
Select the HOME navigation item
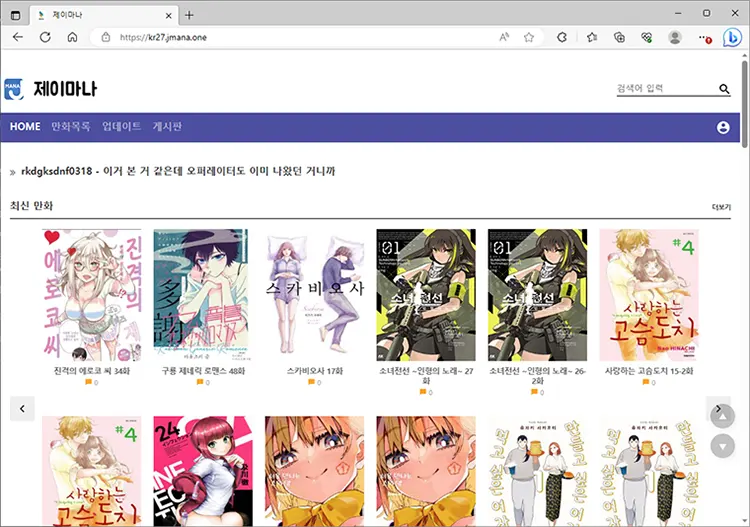point(25,127)
